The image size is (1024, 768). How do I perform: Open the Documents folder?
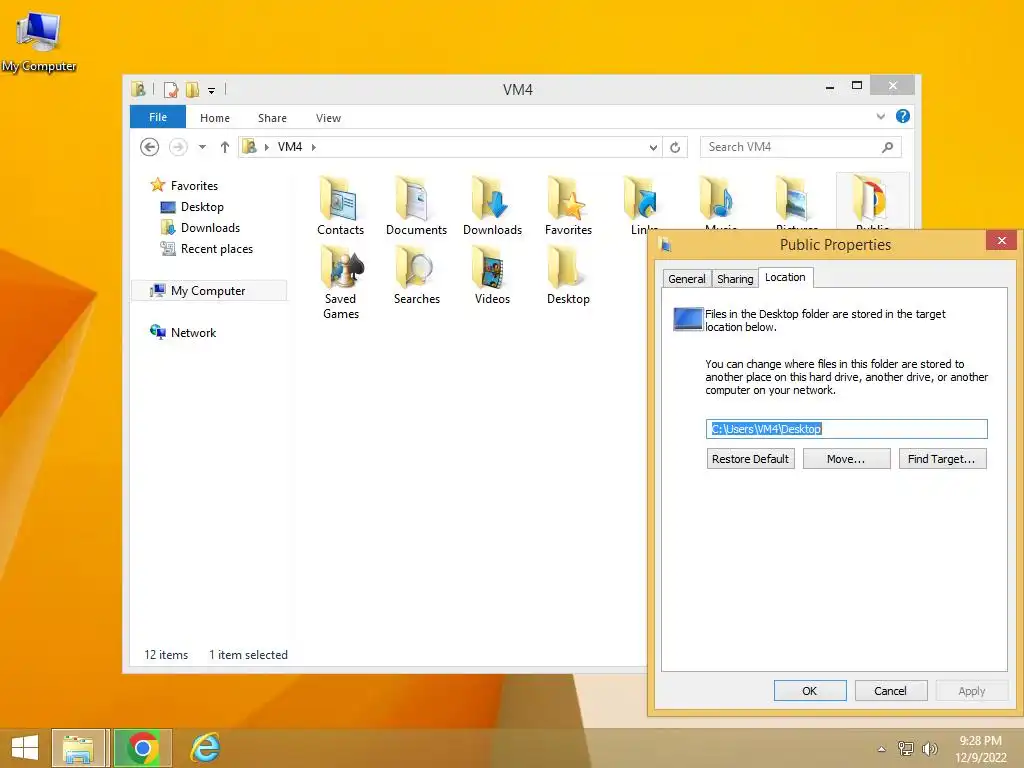pos(416,205)
